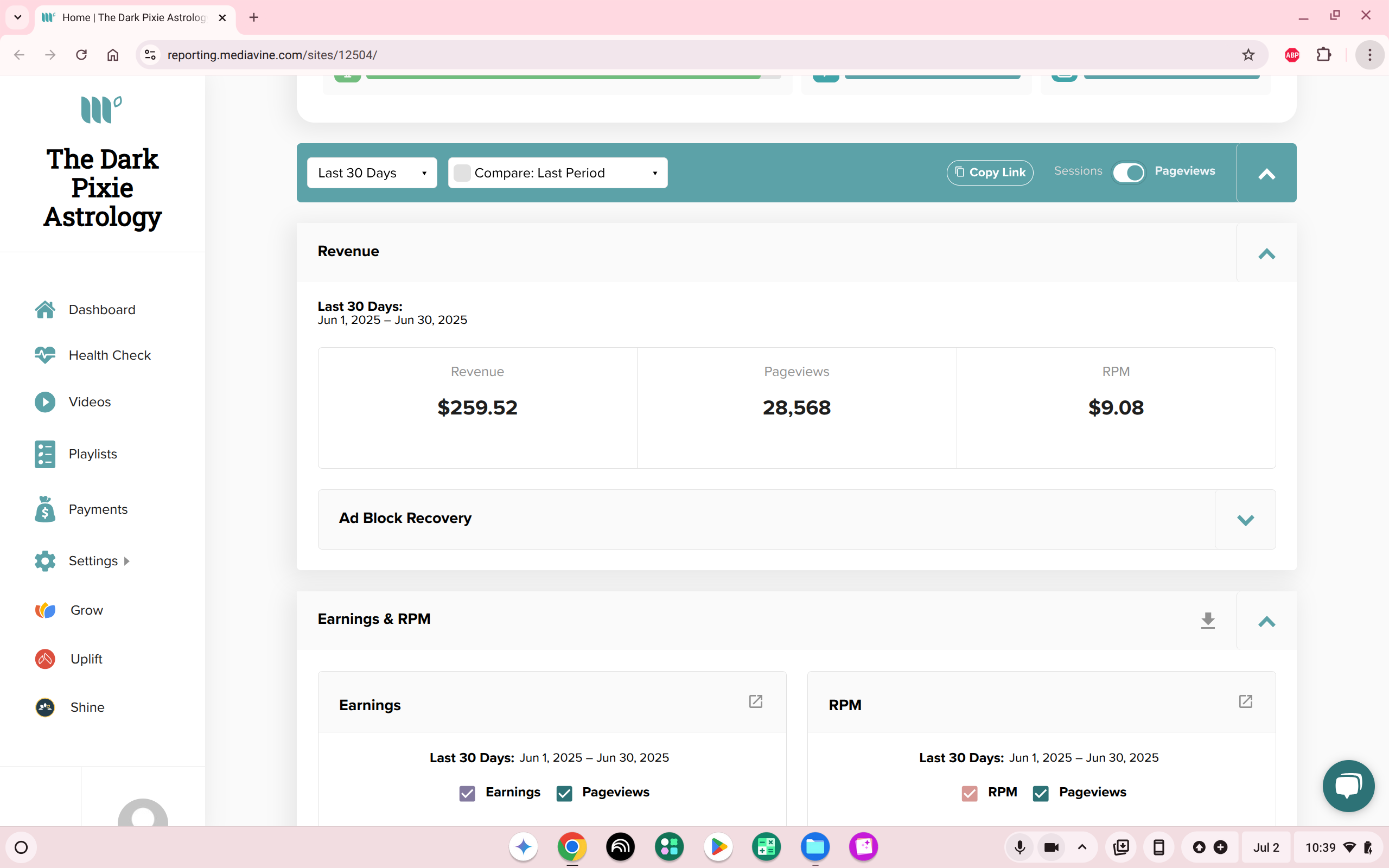Image resolution: width=1389 pixels, height=868 pixels.
Task: Click the Playlists list icon
Action: (45, 454)
